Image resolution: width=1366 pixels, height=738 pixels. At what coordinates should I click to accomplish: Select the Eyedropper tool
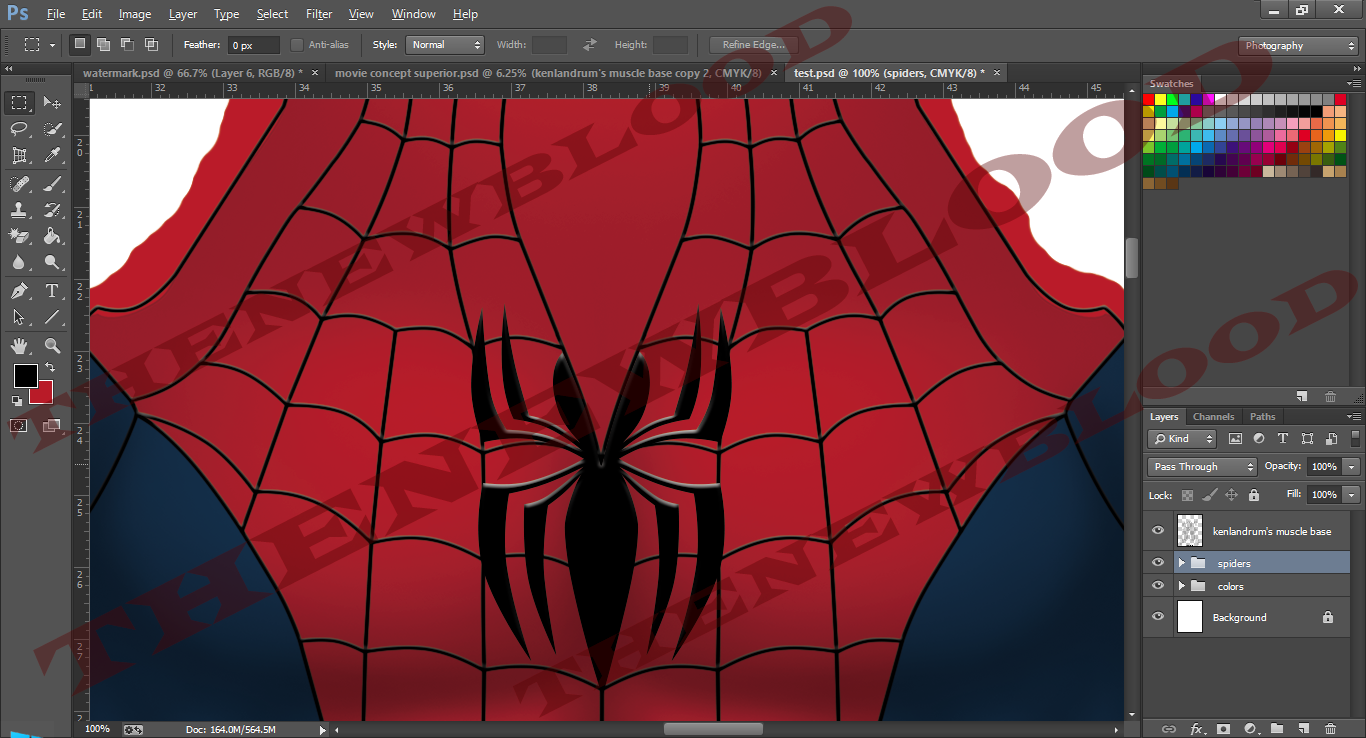coord(52,155)
